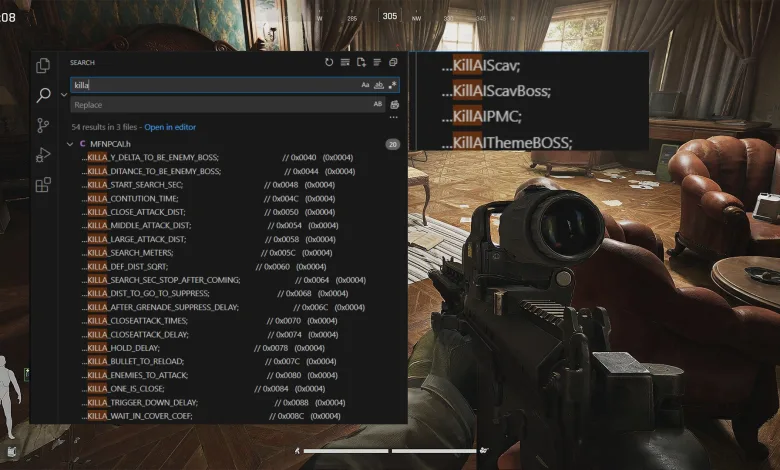Screen dimensions: 780x470
Task: Collapse the MFNPCAI.h results group
Action: (68, 144)
